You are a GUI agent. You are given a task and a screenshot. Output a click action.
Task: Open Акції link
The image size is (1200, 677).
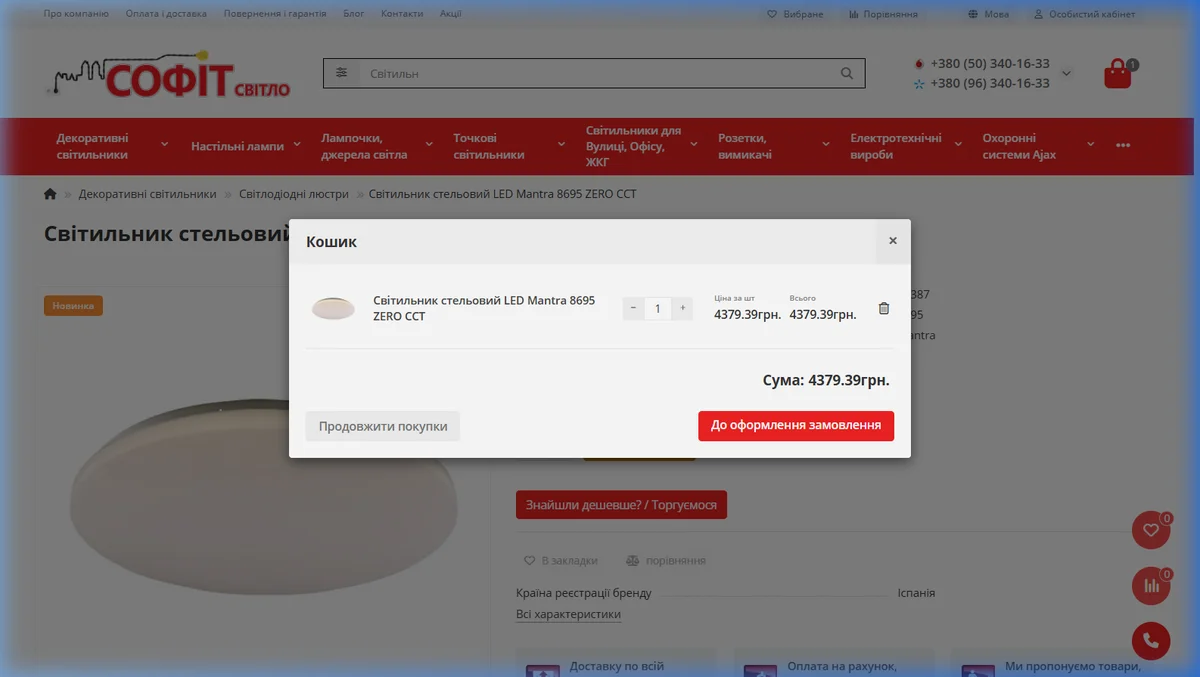click(x=451, y=14)
